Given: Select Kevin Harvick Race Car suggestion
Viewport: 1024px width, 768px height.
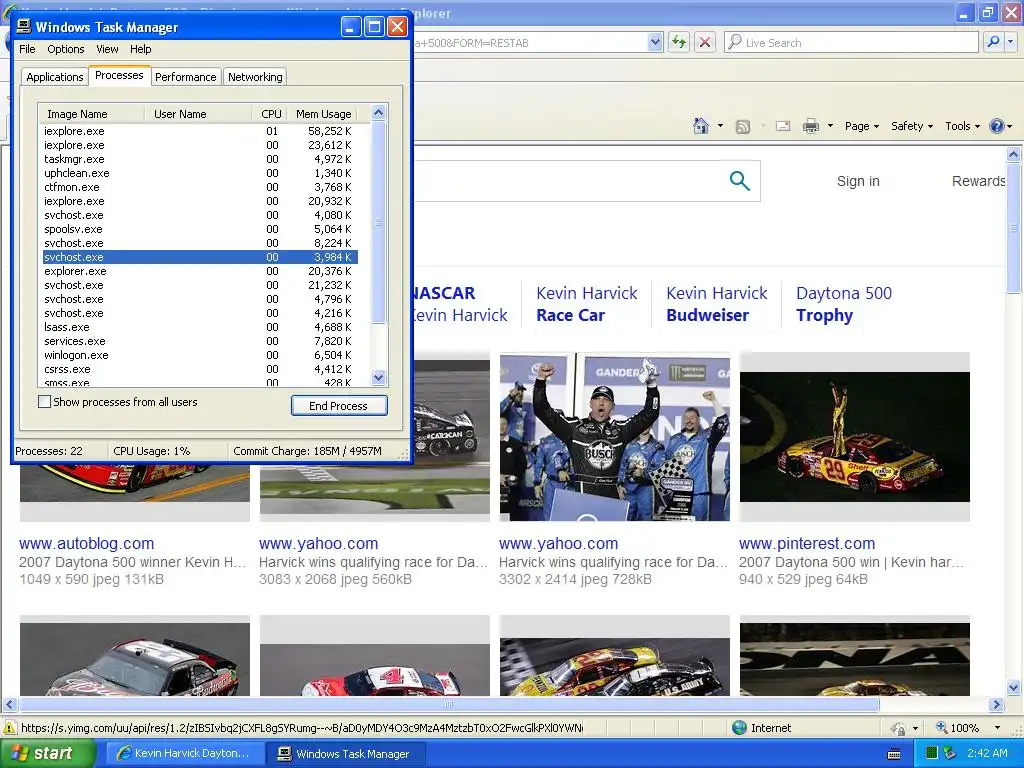Looking at the screenshot, I should tap(586, 304).
